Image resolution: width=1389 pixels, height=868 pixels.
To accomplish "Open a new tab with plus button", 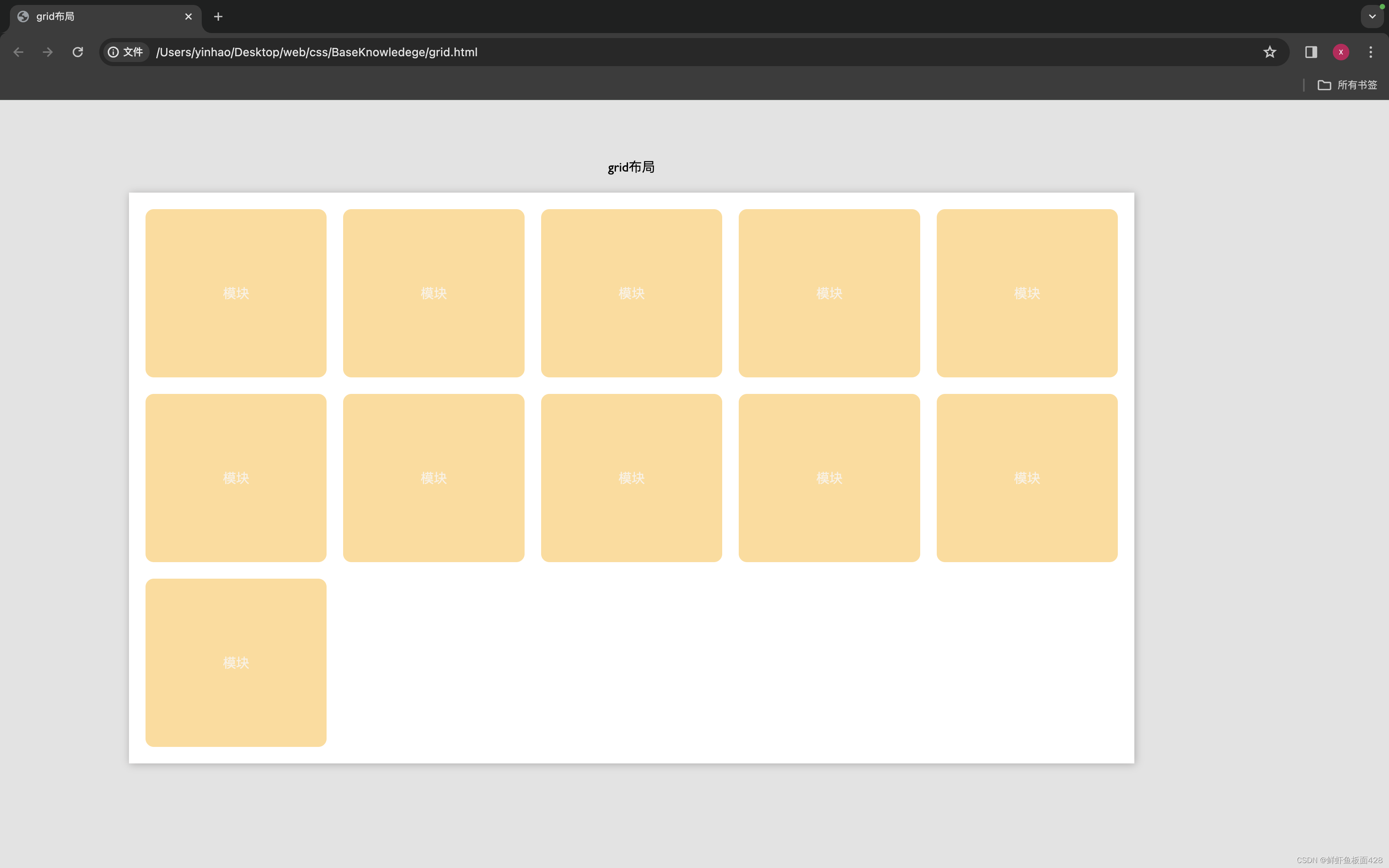I will (218, 17).
